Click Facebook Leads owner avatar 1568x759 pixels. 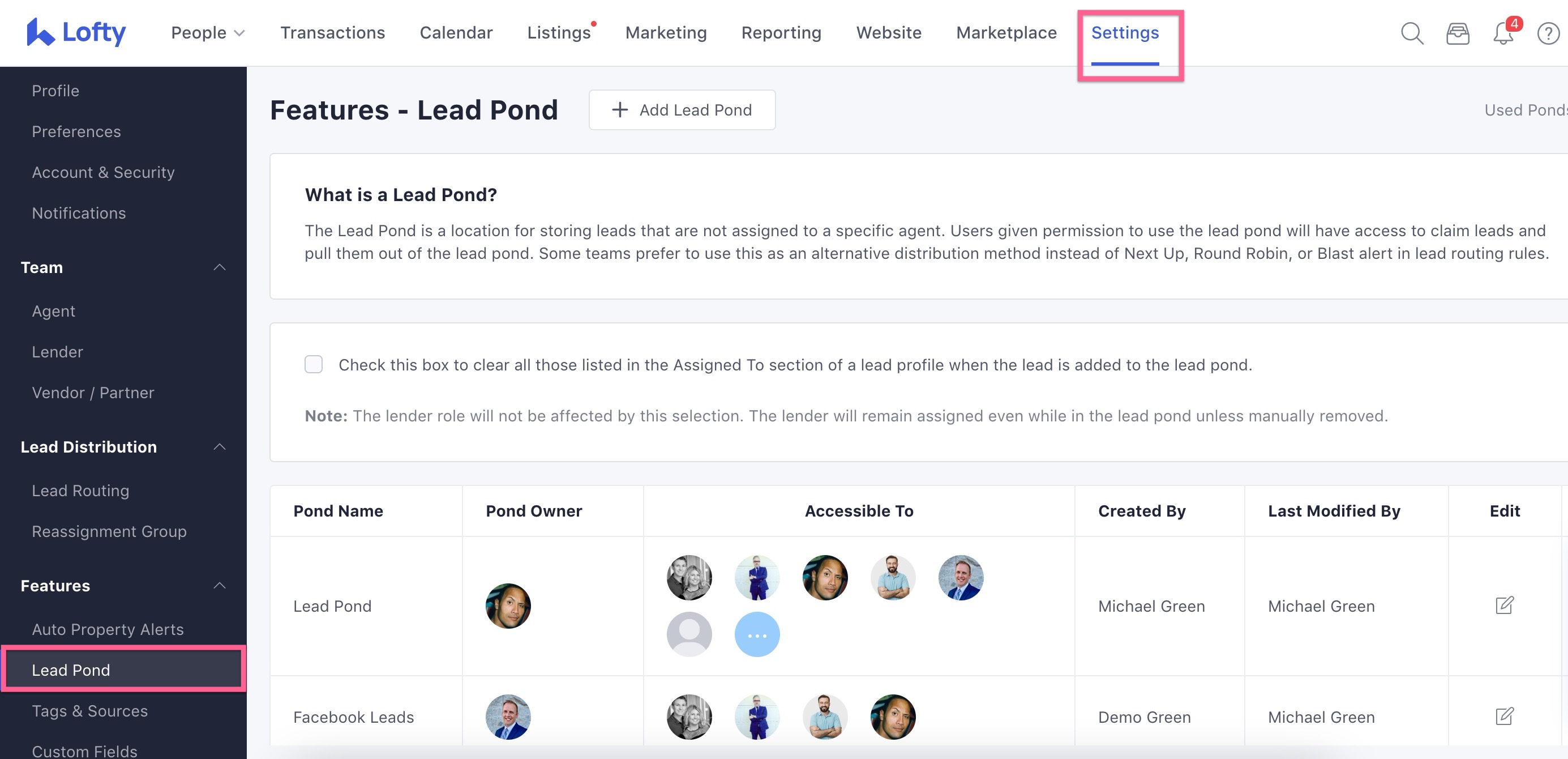pos(508,717)
